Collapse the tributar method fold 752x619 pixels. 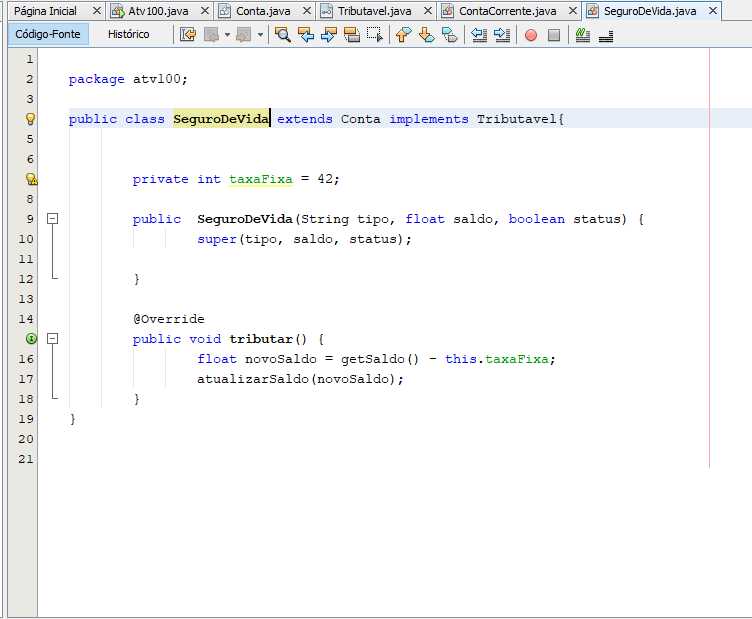[x=52, y=339]
